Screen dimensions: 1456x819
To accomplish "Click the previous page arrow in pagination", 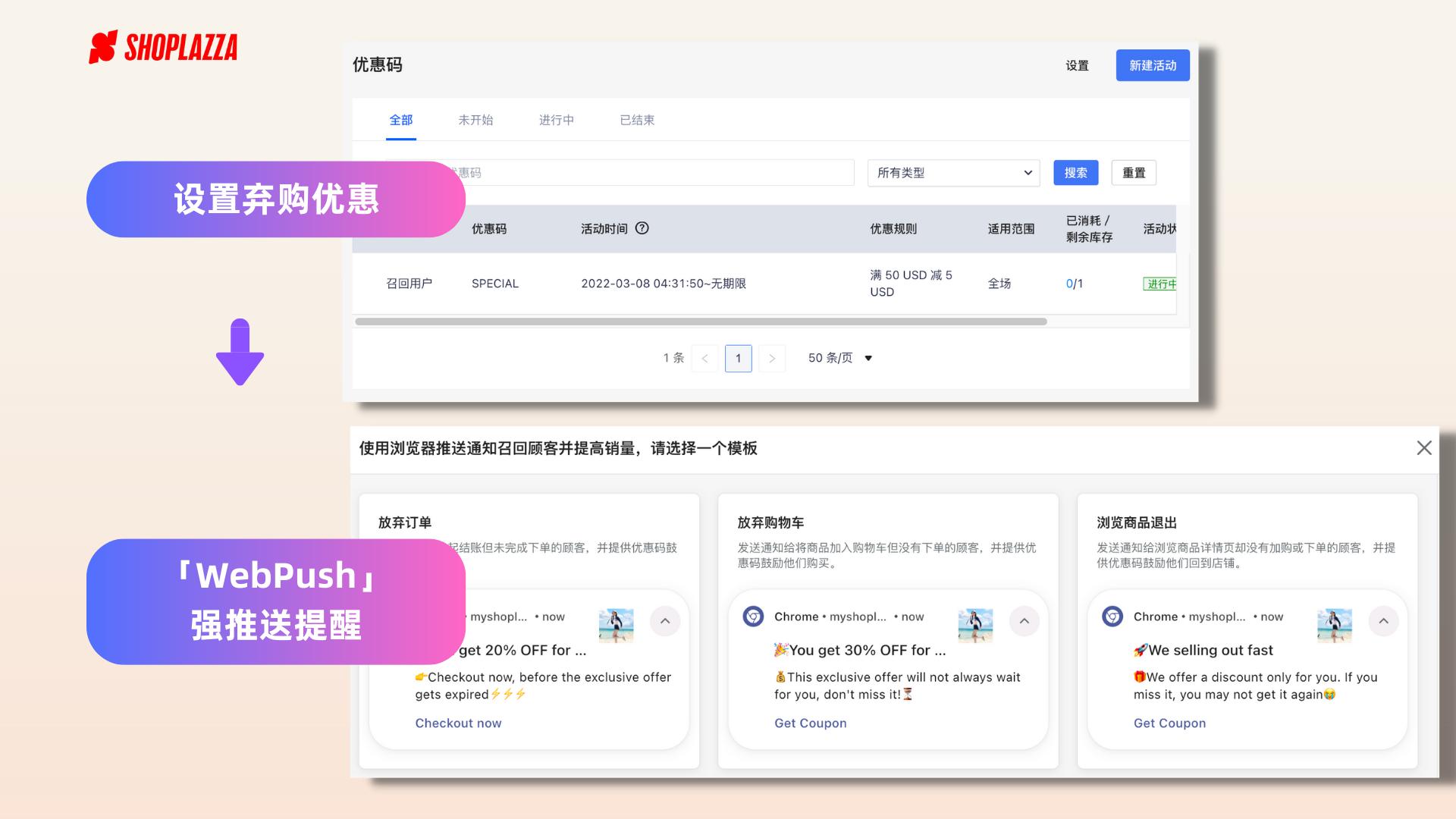I will click(x=704, y=358).
